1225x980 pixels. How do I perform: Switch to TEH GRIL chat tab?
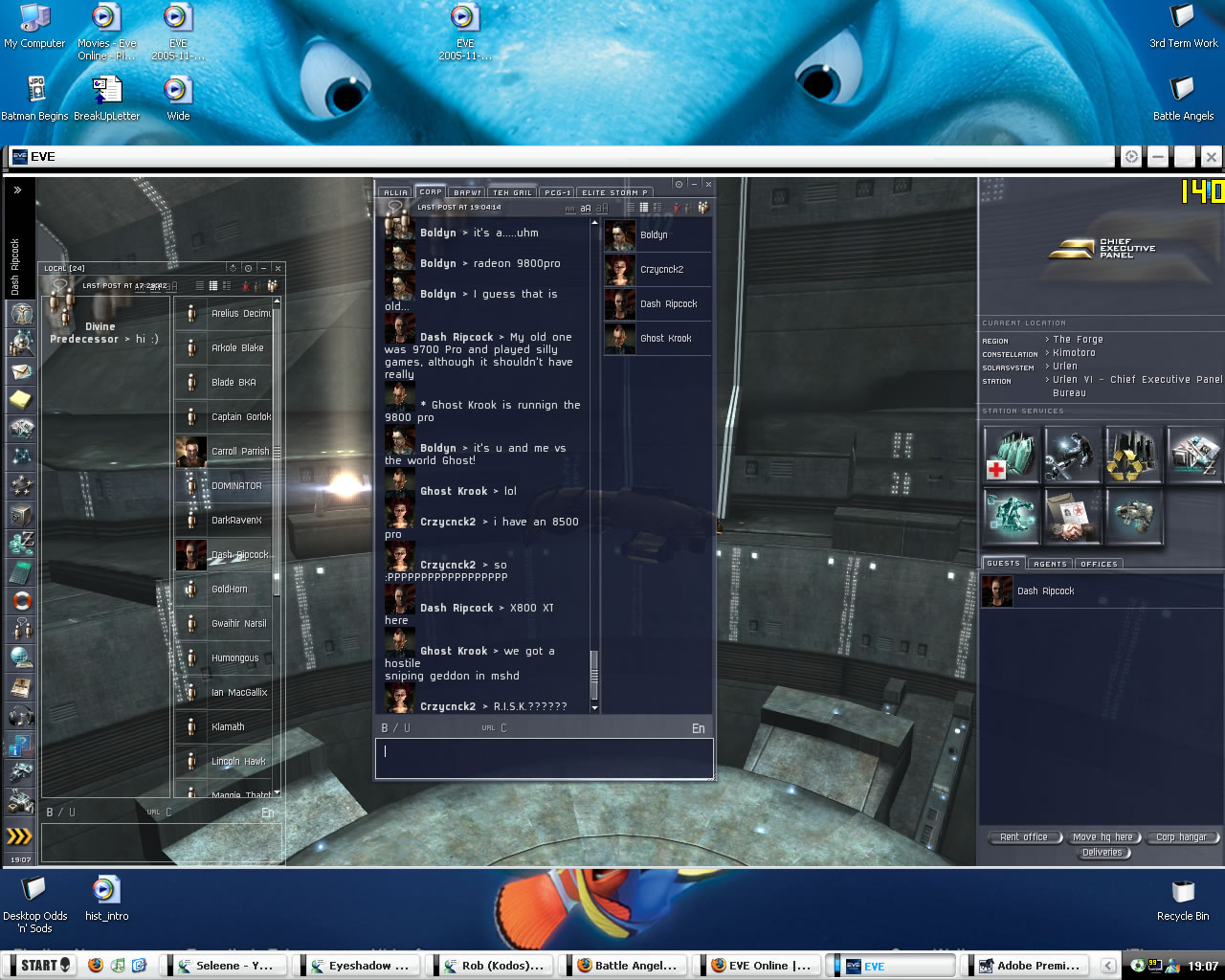coord(512,192)
